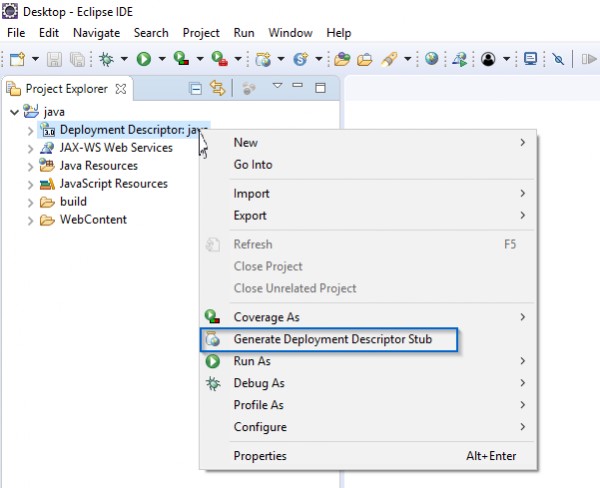The width and height of the screenshot is (600, 488).
Task: Open the web browser globe icon
Action: pos(432,59)
